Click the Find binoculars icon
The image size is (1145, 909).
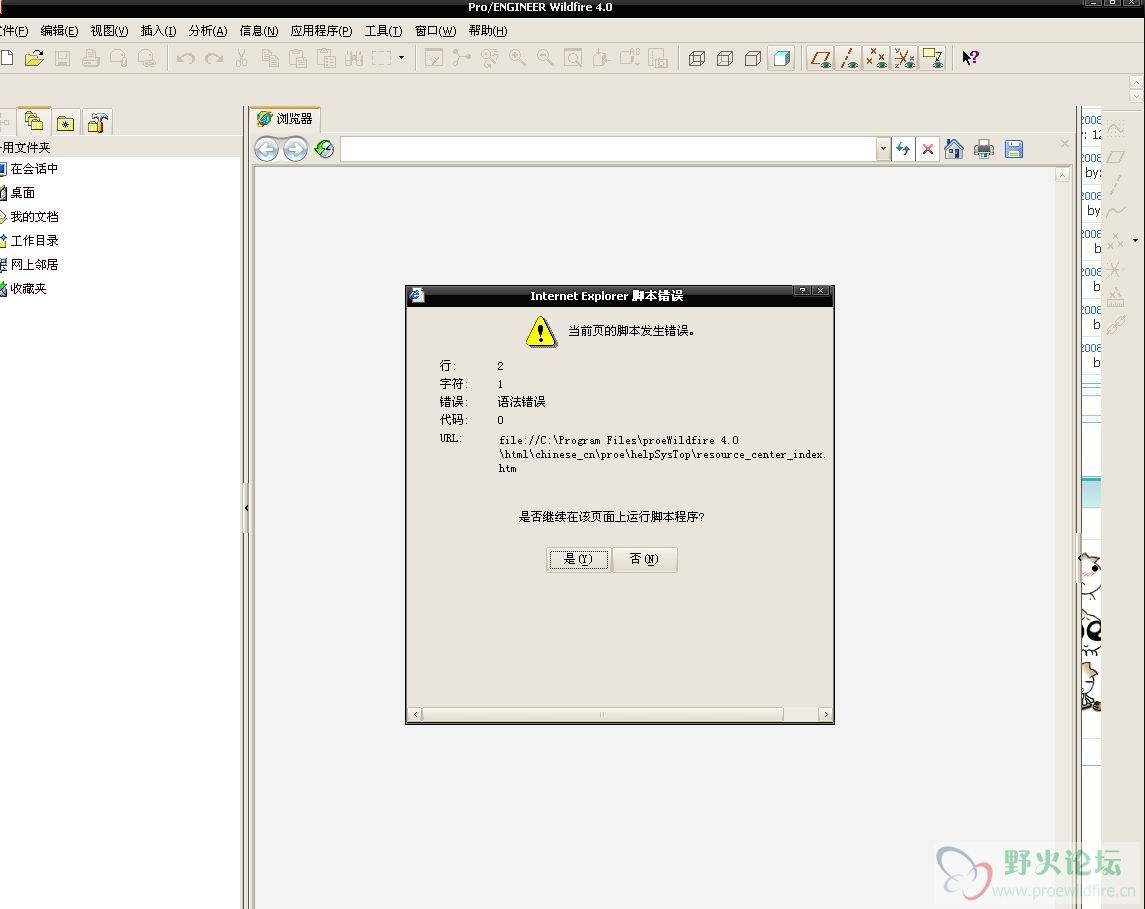pyautogui.click(x=354, y=58)
